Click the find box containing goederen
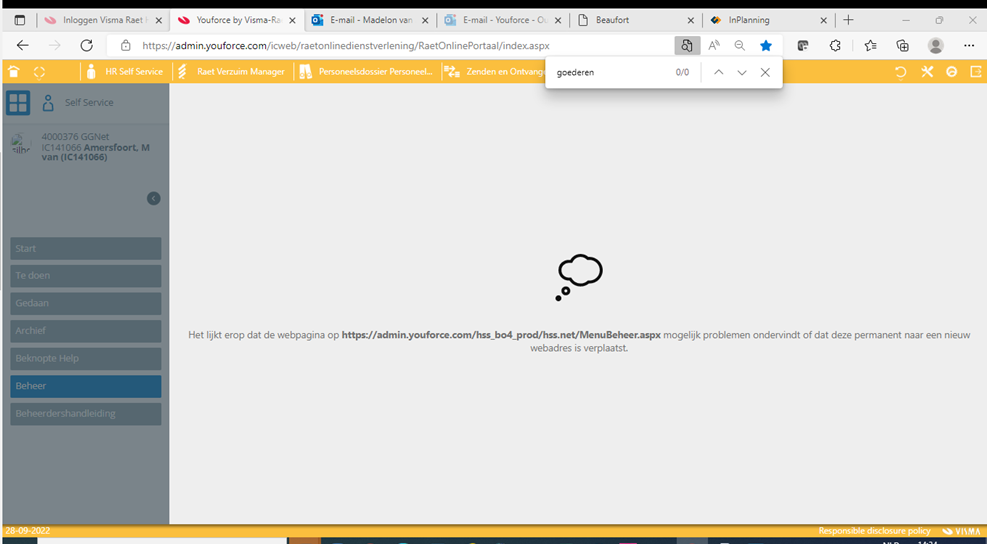This screenshot has height=544, width=987. (611, 72)
